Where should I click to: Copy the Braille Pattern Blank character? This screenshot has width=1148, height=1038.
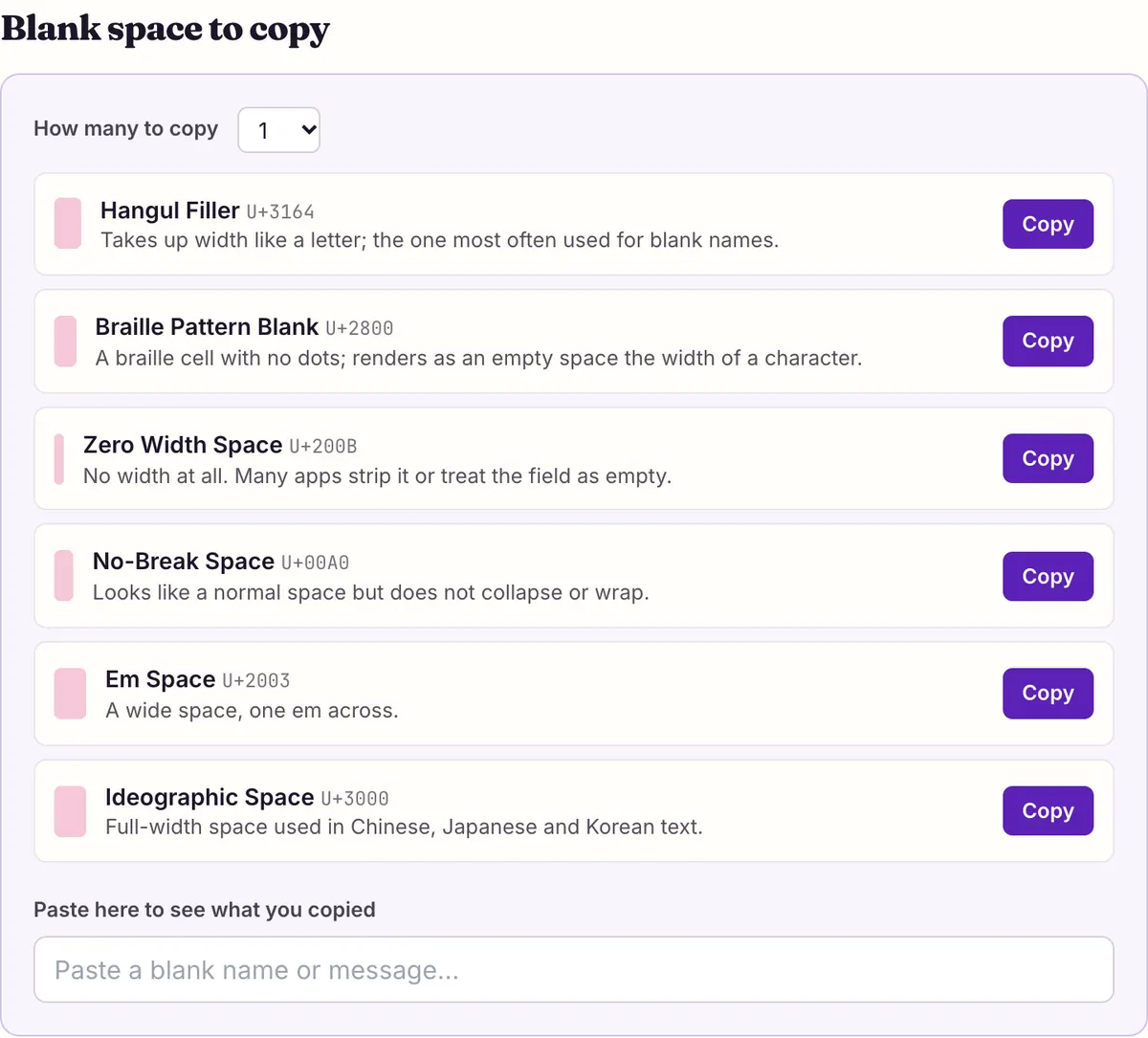click(x=1048, y=341)
